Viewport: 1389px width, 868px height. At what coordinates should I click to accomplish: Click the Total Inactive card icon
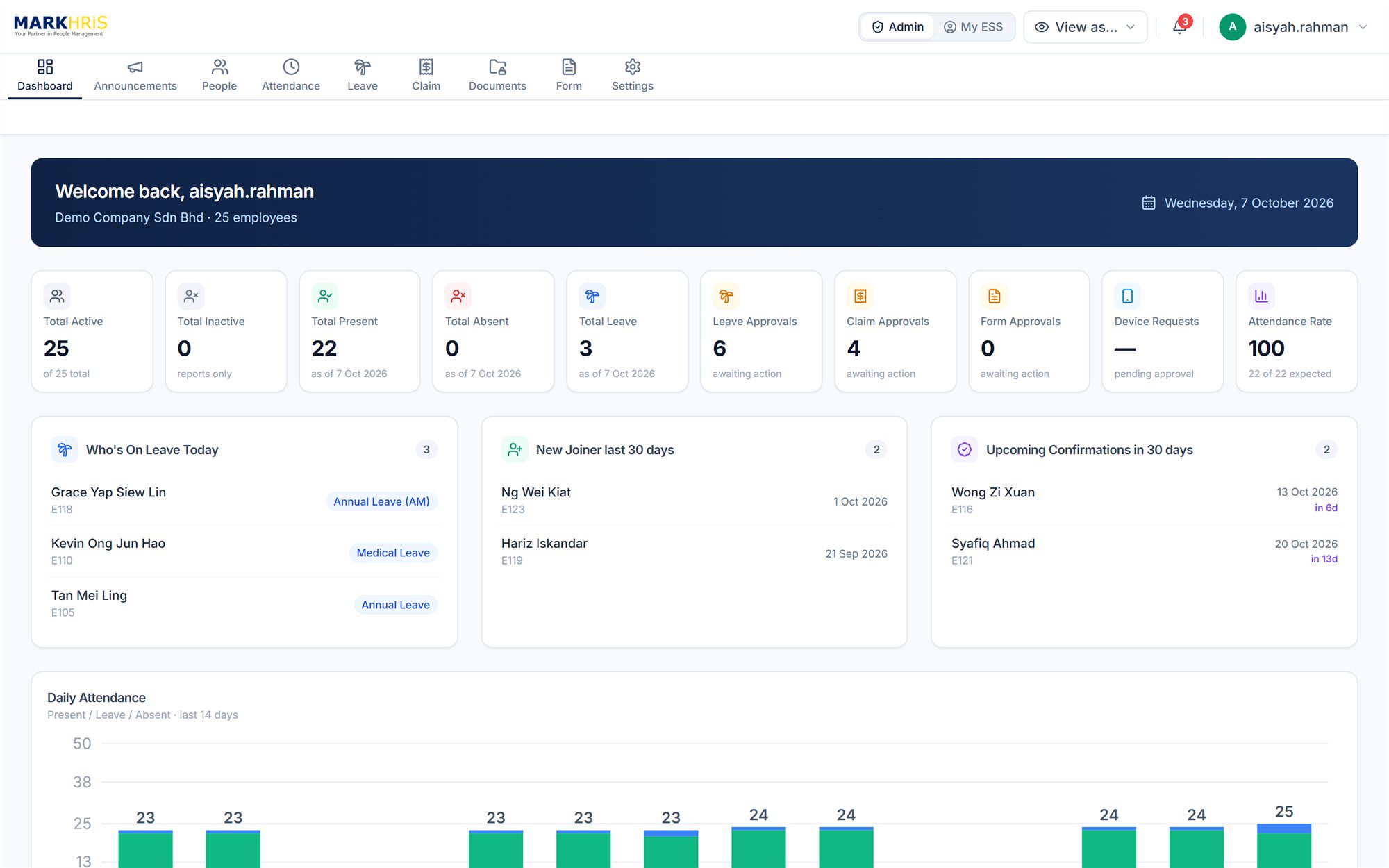point(191,296)
